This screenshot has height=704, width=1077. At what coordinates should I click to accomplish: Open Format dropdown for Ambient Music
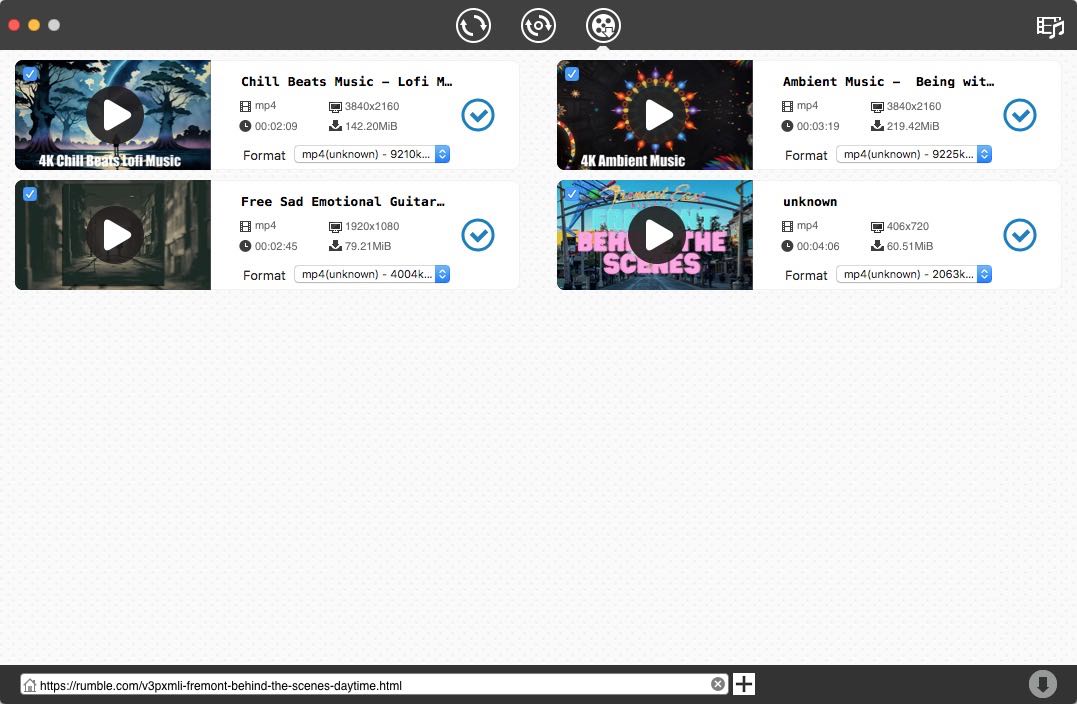coord(914,154)
